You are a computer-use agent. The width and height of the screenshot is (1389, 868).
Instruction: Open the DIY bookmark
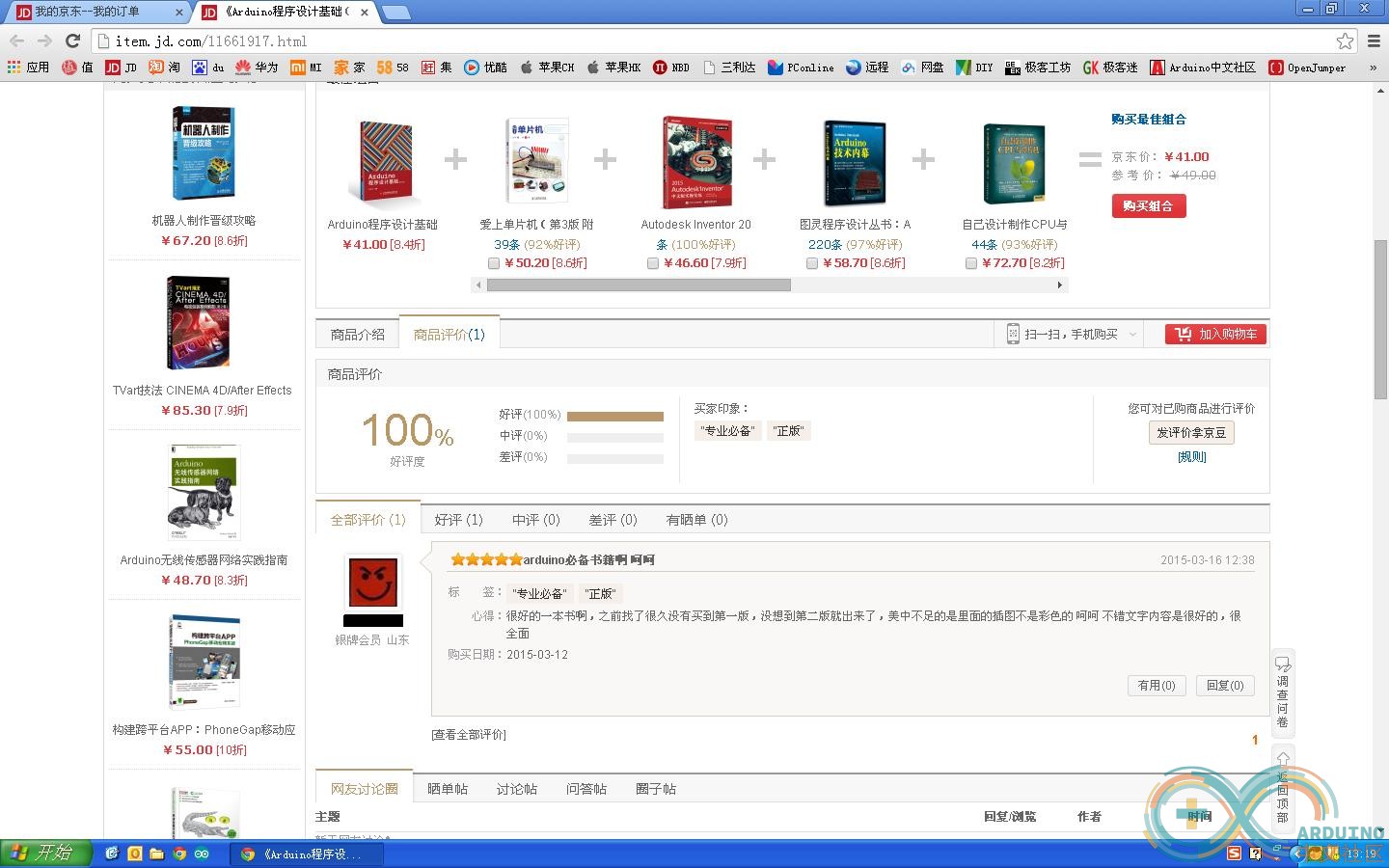974,68
